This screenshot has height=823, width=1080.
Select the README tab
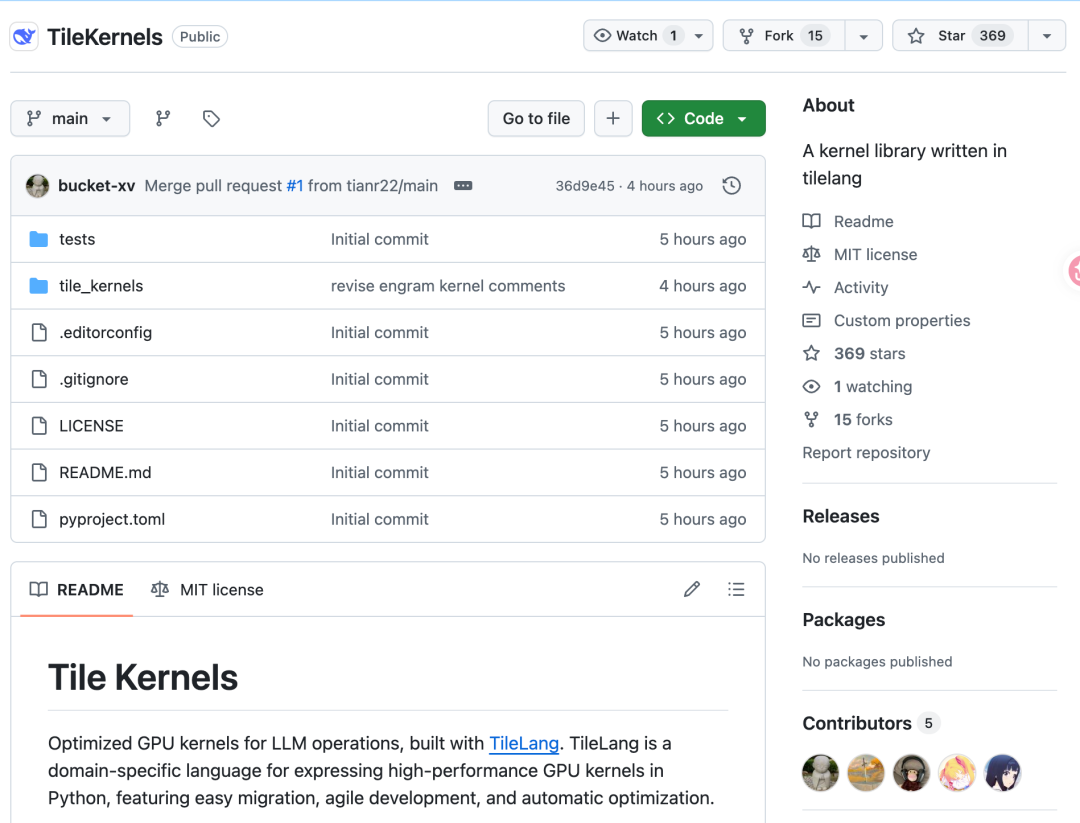point(77,590)
